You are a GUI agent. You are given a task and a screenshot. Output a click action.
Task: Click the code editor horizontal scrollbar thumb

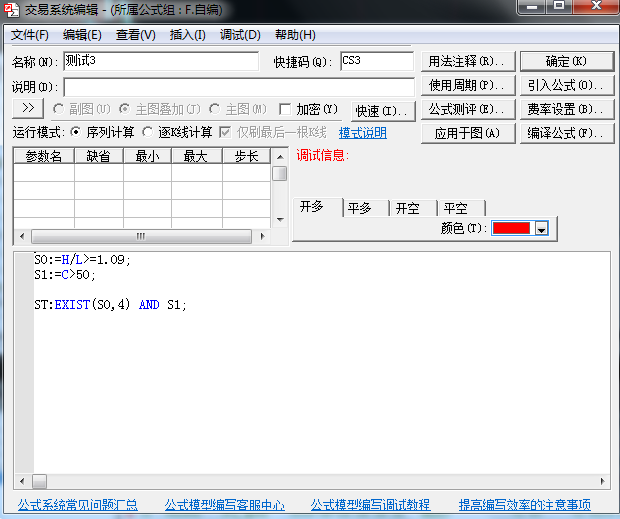click(x=39, y=481)
